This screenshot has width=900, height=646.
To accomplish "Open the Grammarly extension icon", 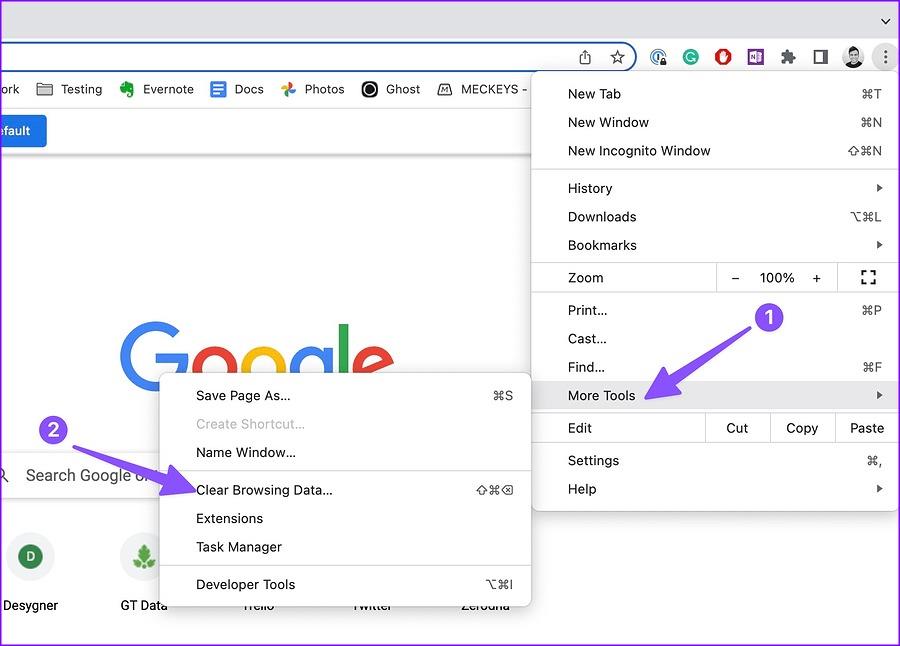I will coord(690,57).
